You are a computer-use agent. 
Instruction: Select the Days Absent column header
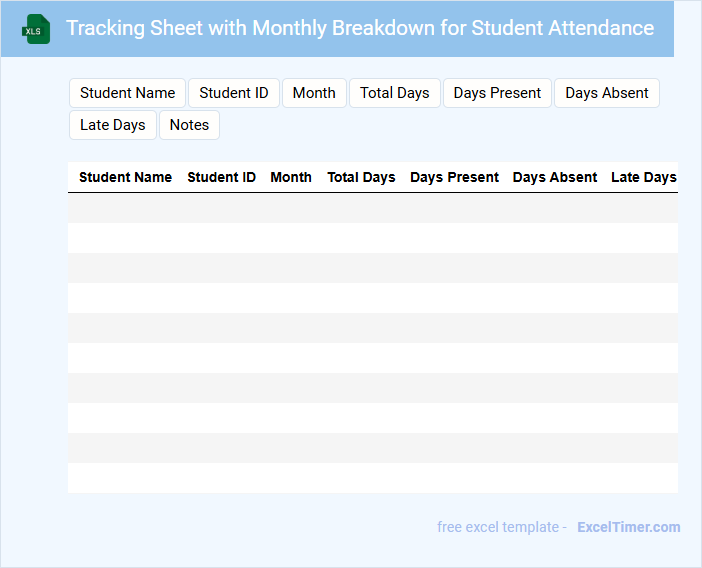pos(555,177)
